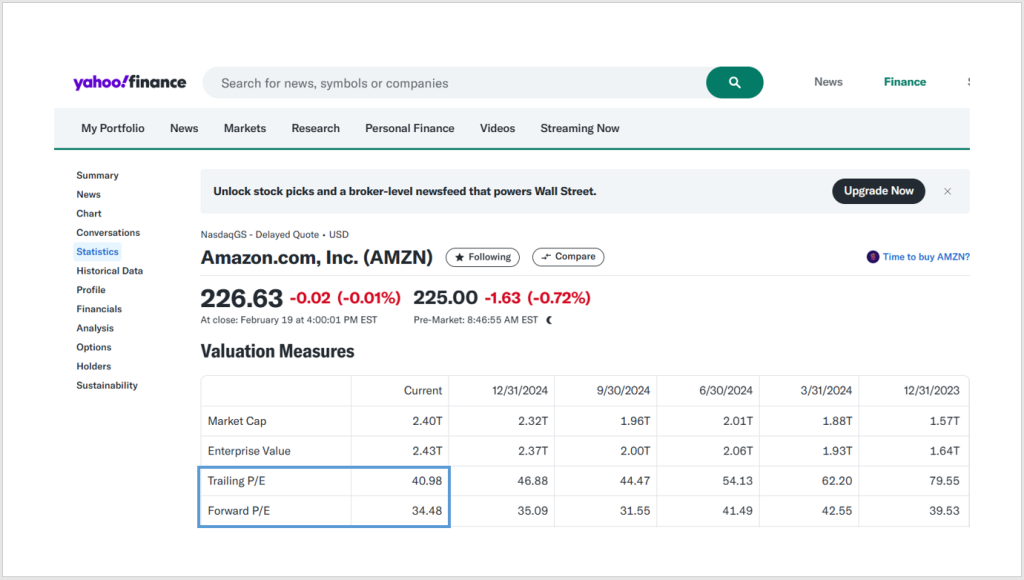Open Financials from the sidebar

pos(99,309)
